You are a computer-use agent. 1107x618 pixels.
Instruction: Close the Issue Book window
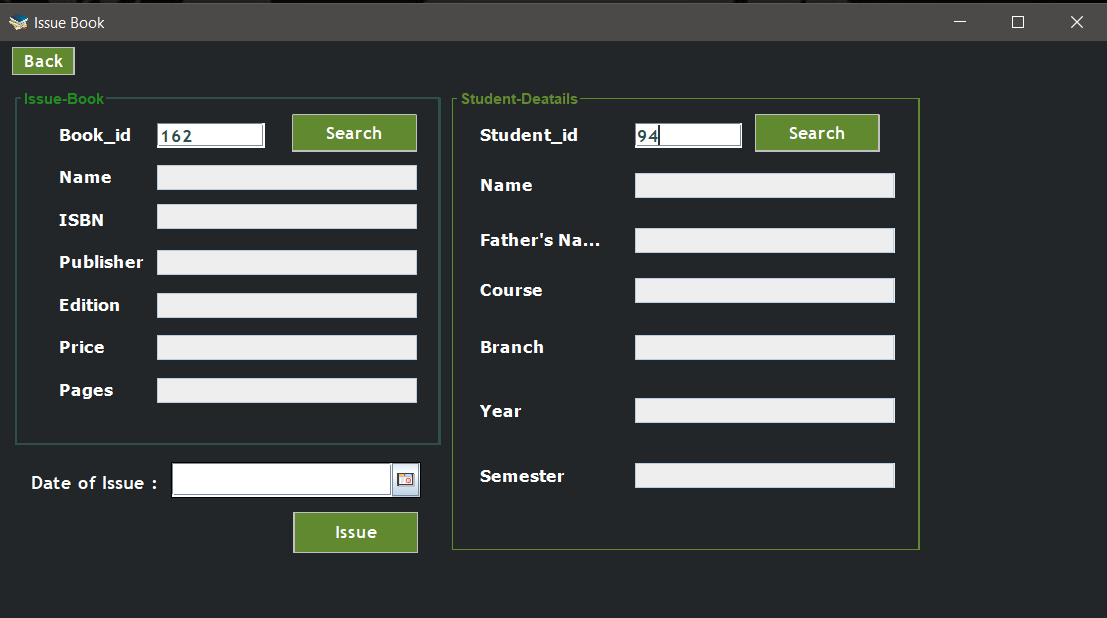(x=1077, y=22)
